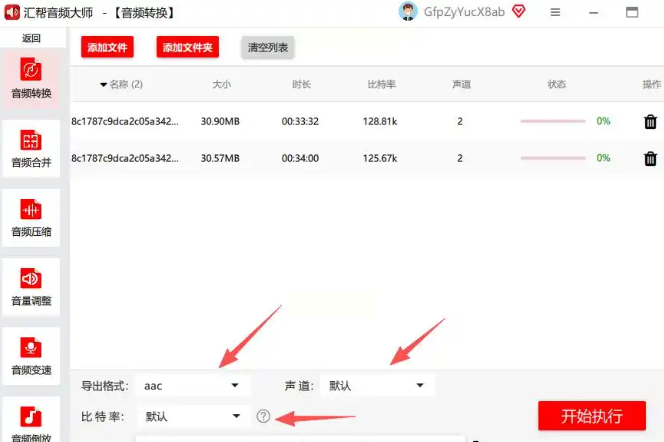Click the 大小 column header
Viewport: 664px width, 442px height.
[x=221, y=84]
